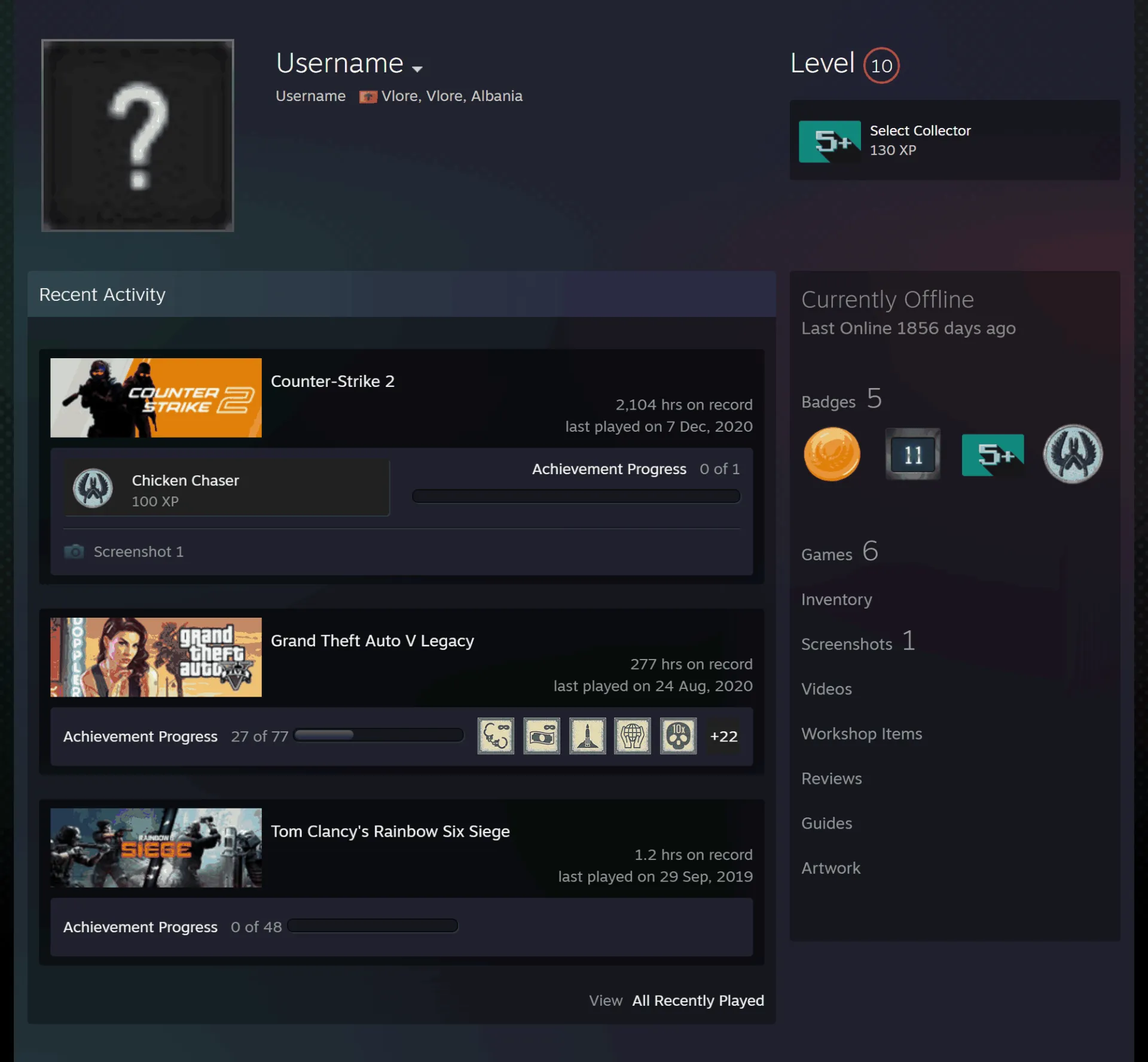
Task: Click the Counter-Strike emblem badge in Badges
Action: pyautogui.click(x=1073, y=454)
